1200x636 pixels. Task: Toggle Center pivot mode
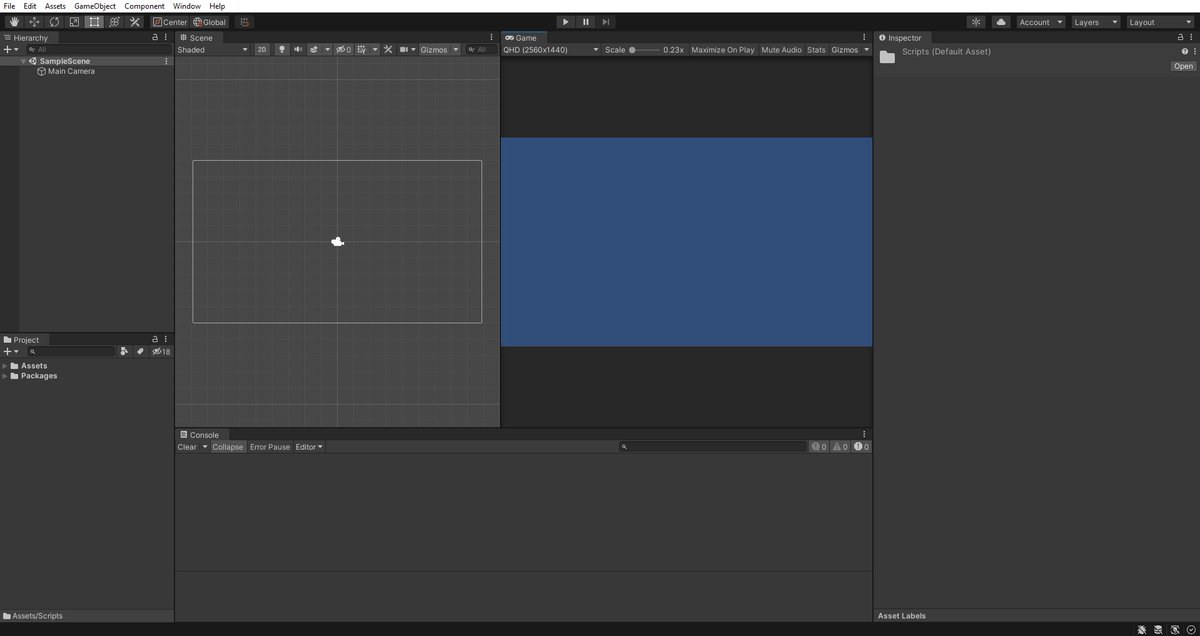pyautogui.click(x=169, y=21)
